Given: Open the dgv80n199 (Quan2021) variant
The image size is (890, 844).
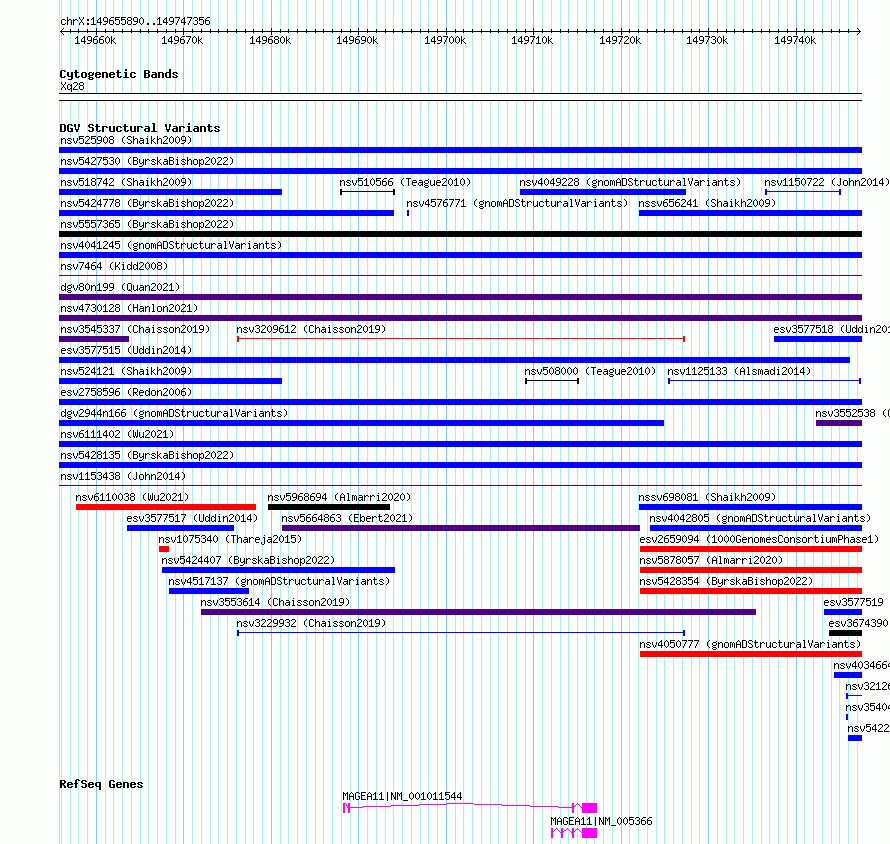Looking at the screenshot, I should tap(120, 287).
